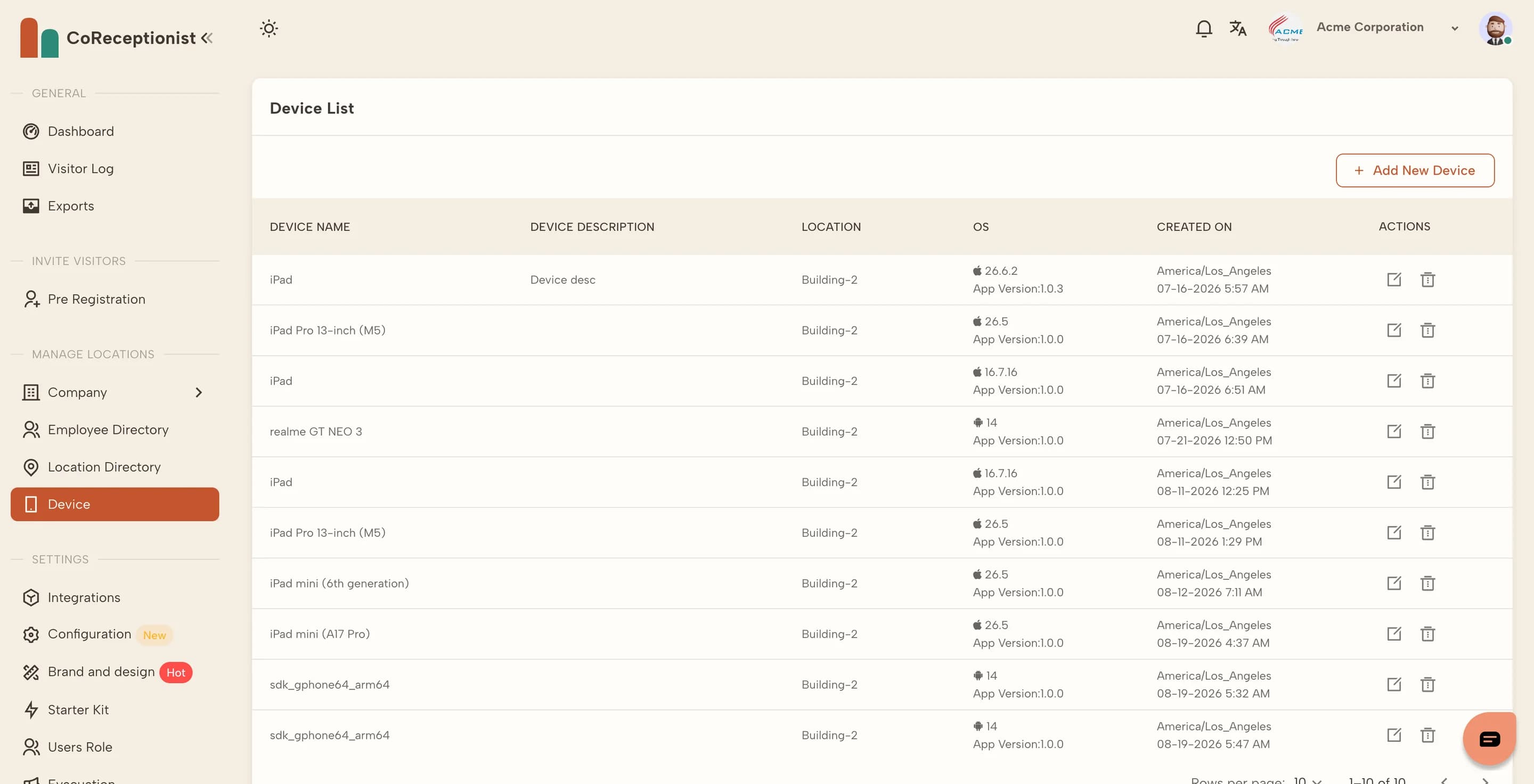Delete iPad mini (6th generation) device
This screenshot has width=1534, height=784.
tap(1427, 583)
